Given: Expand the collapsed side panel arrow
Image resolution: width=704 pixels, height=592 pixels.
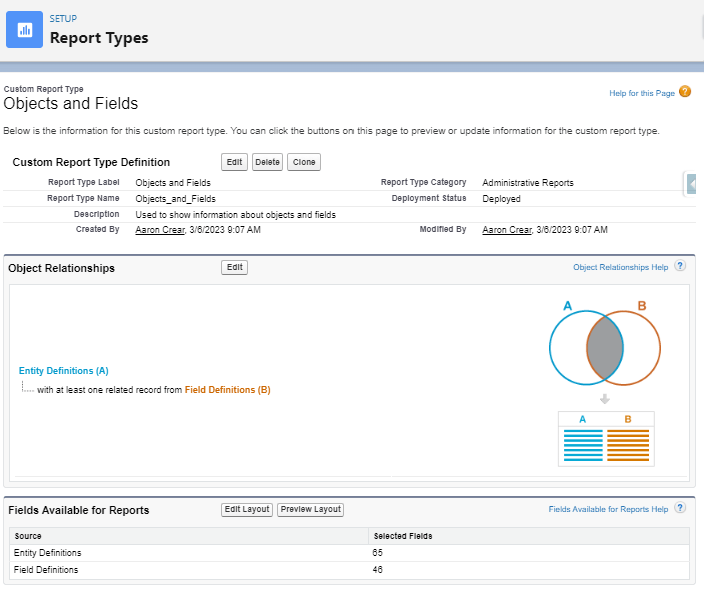Looking at the screenshot, I should click(x=692, y=184).
